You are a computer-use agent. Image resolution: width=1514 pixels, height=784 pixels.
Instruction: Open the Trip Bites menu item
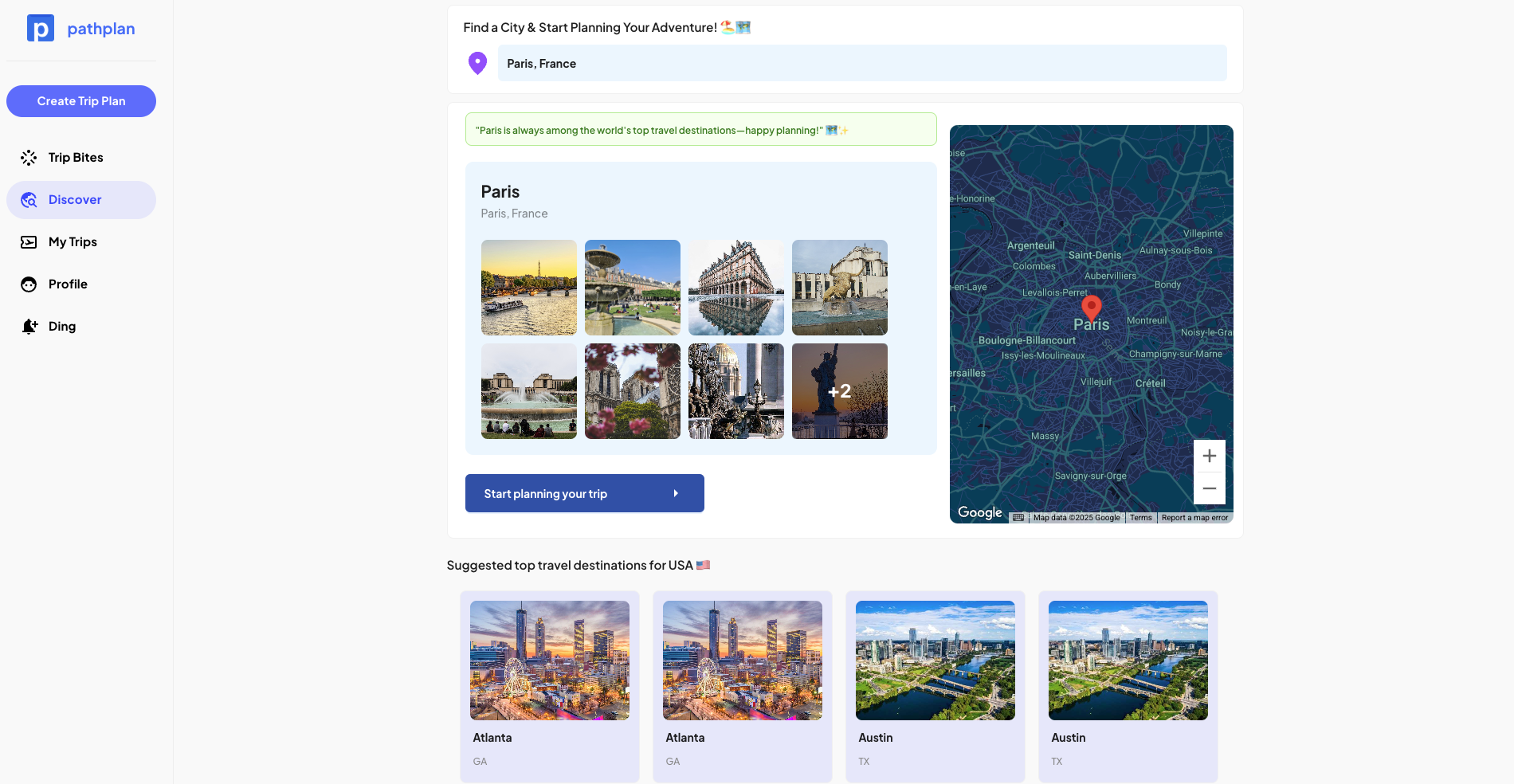click(81, 158)
